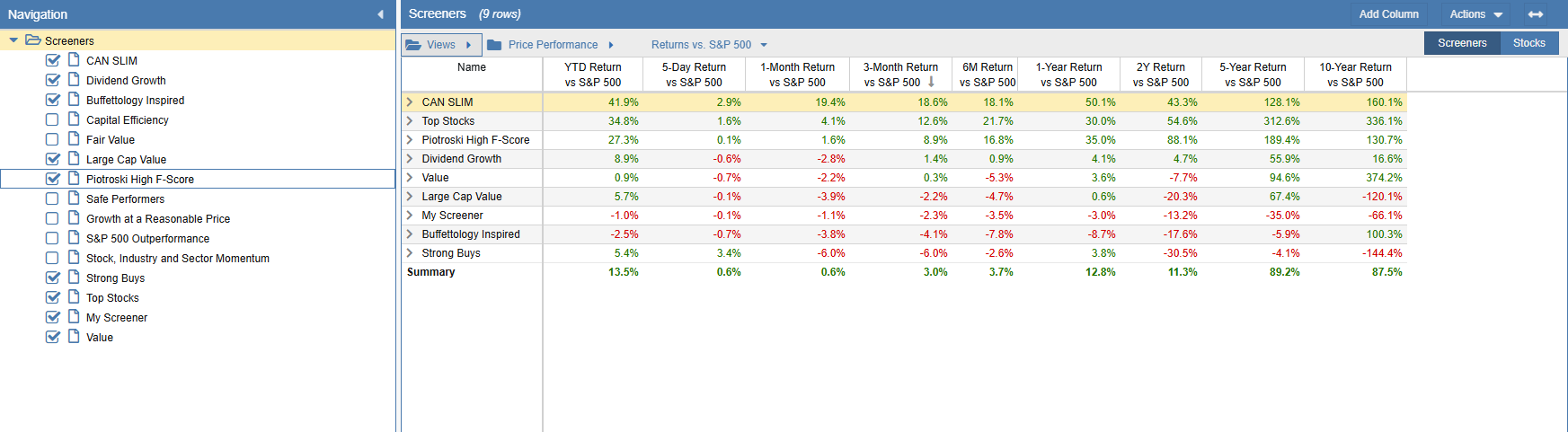Screen dimensions: 1568x432
Task: Uncheck the CAN SLIM checkbox
Action: pyautogui.click(x=52, y=60)
